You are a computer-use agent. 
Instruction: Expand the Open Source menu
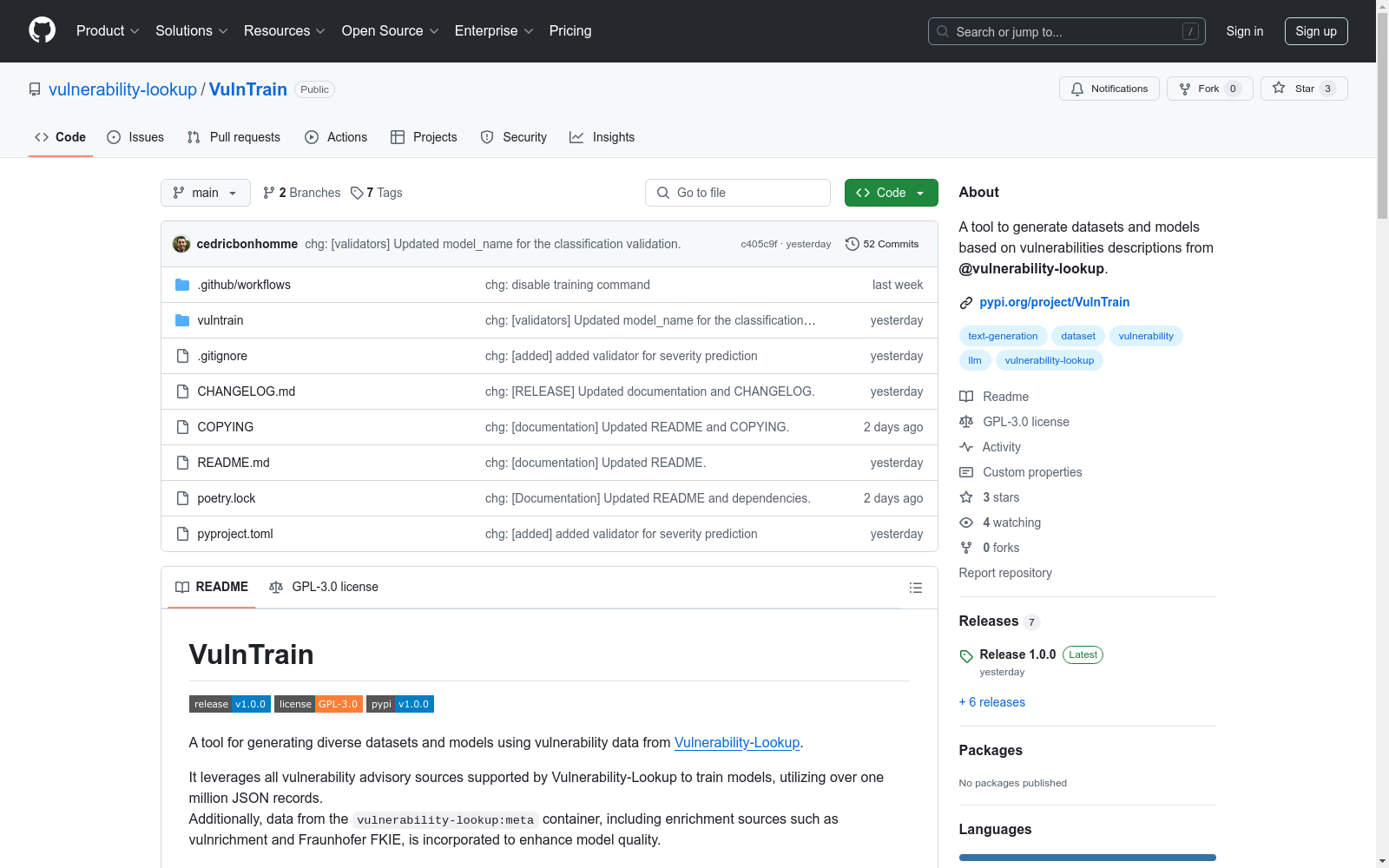[x=391, y=31]
